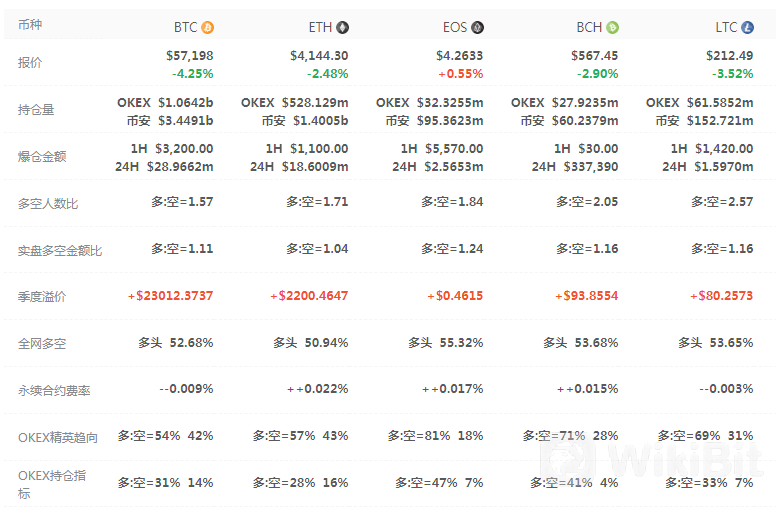Click the green BCH coin icon
Viewport: 779px width, 507px height.
click(612, 28)
